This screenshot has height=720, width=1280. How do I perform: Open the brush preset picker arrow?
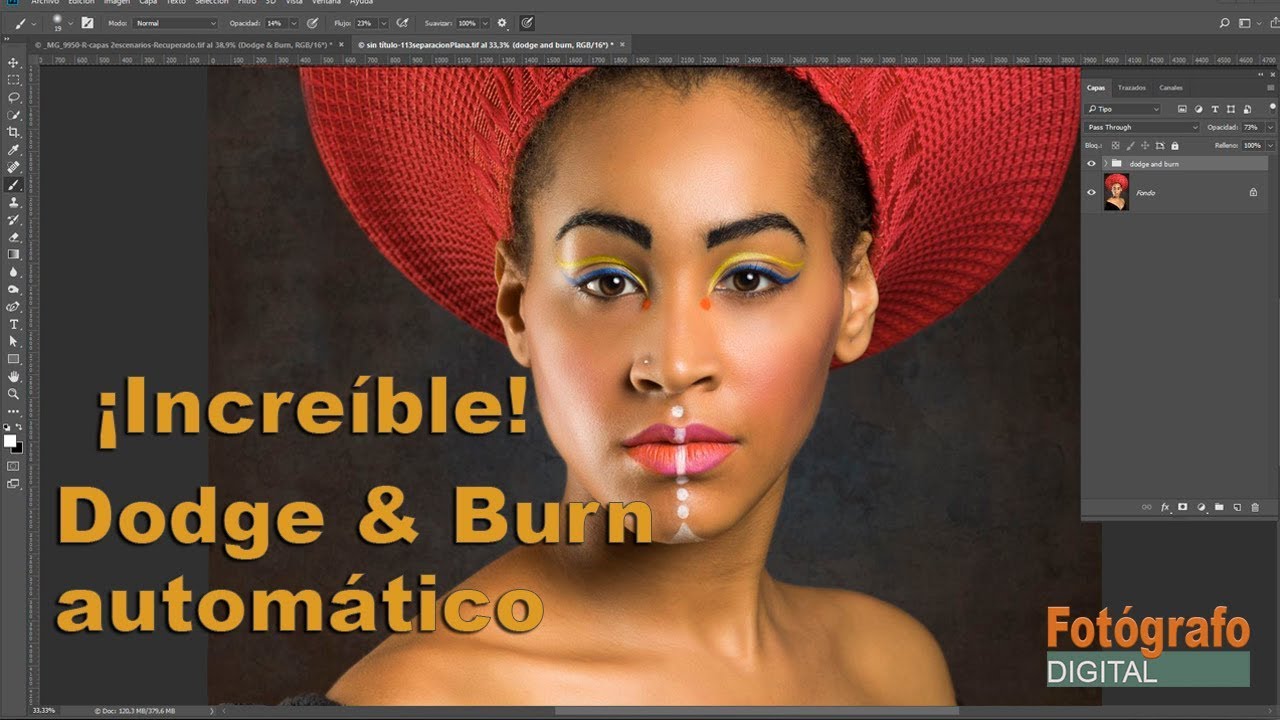click(70, 22)
